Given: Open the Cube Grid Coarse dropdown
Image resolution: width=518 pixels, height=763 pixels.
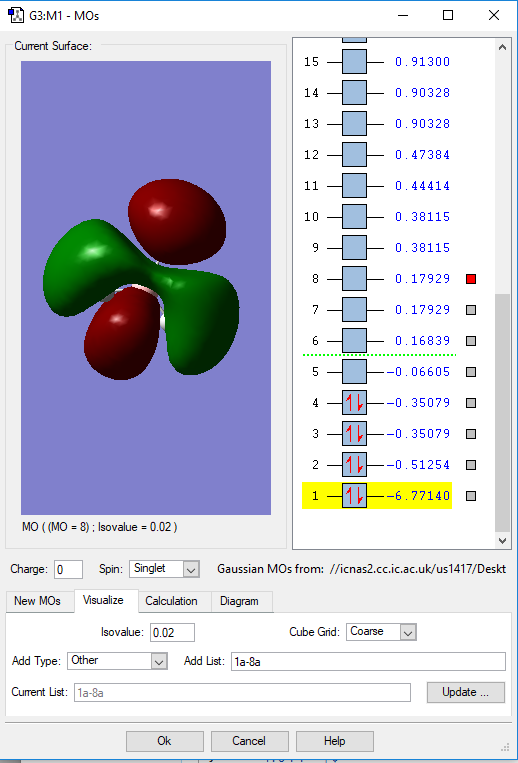Looking at the screenshot, I should [408, 632].
